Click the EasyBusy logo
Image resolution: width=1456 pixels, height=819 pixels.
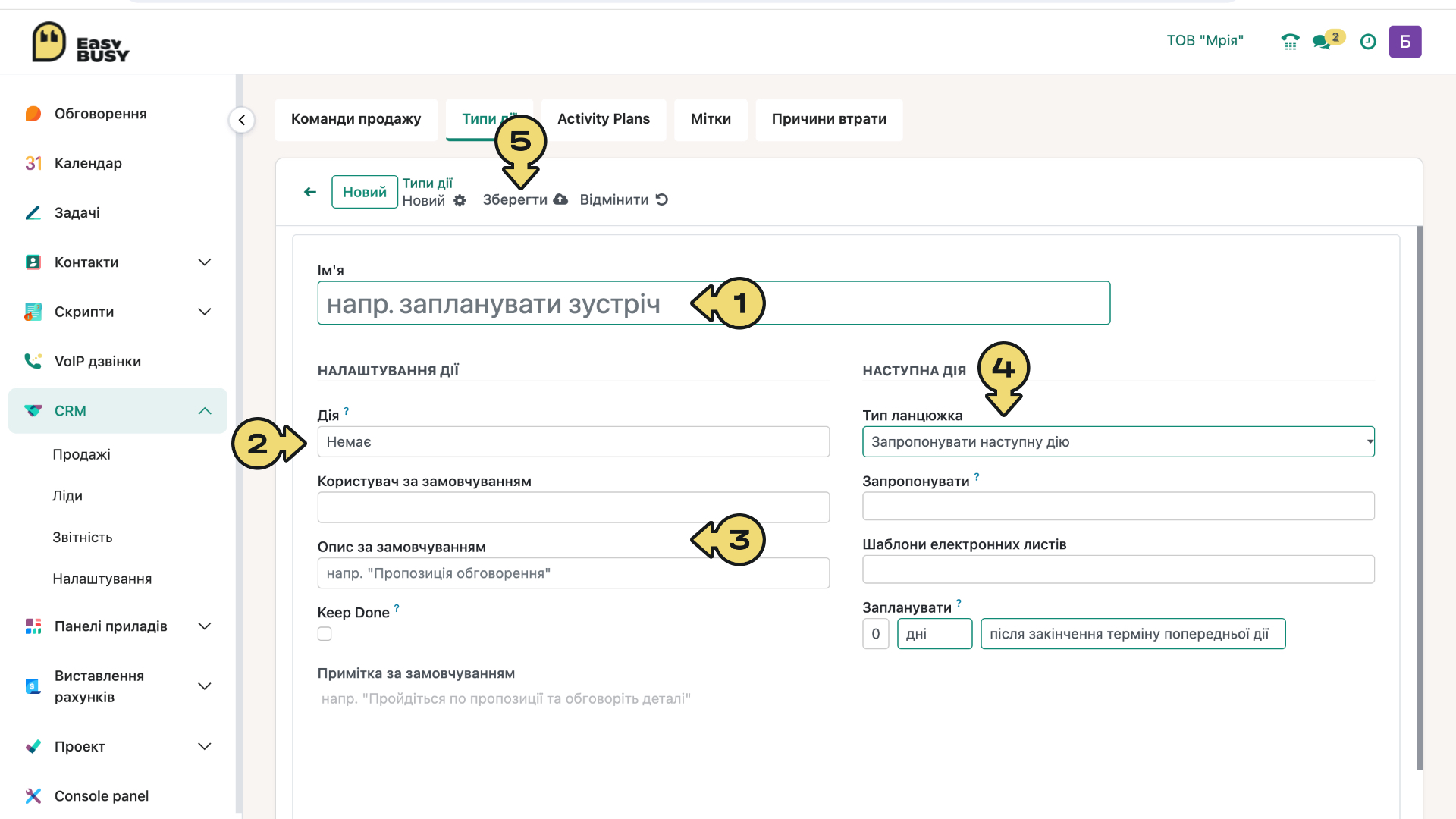80,42
